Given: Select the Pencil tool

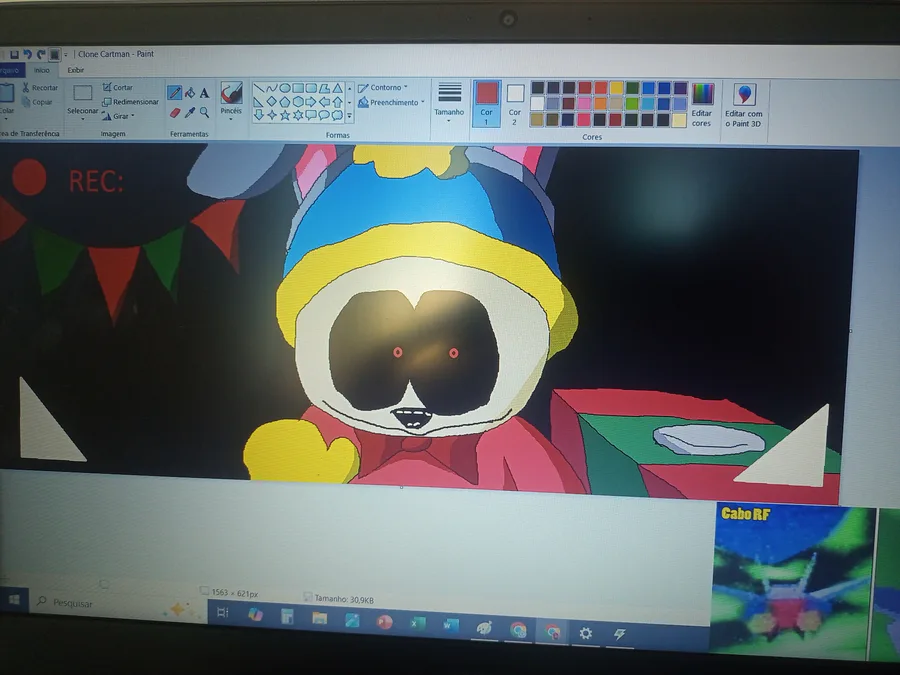Looking at the screenshot, I should [174, 92].
